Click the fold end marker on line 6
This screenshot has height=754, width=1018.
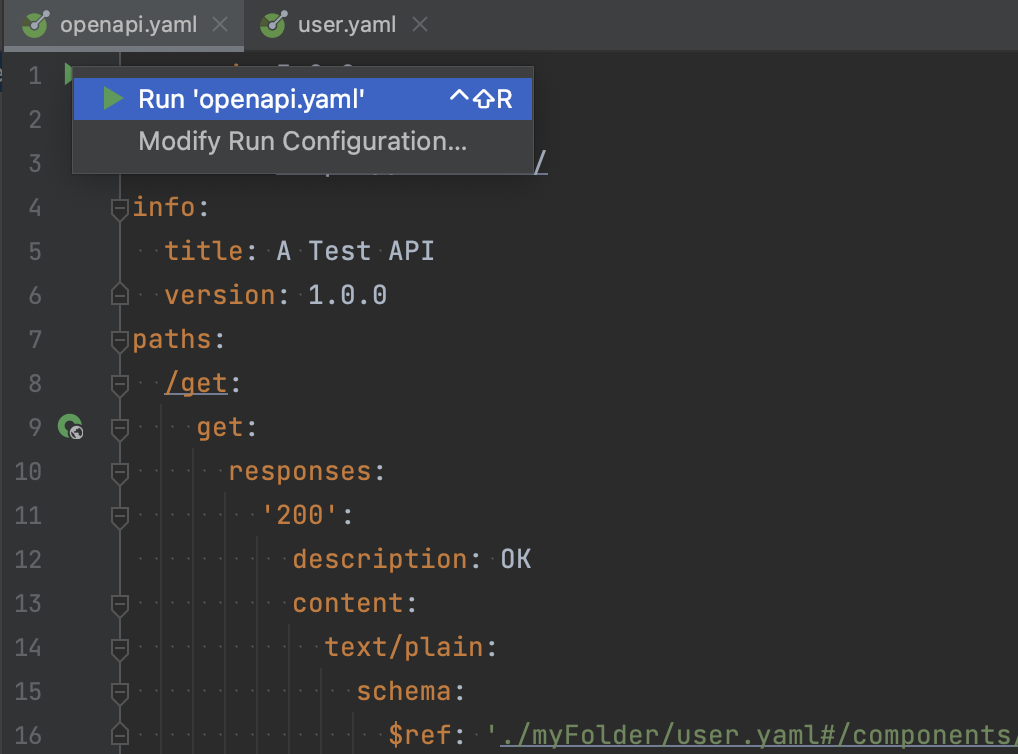click(x=119, y=294)
